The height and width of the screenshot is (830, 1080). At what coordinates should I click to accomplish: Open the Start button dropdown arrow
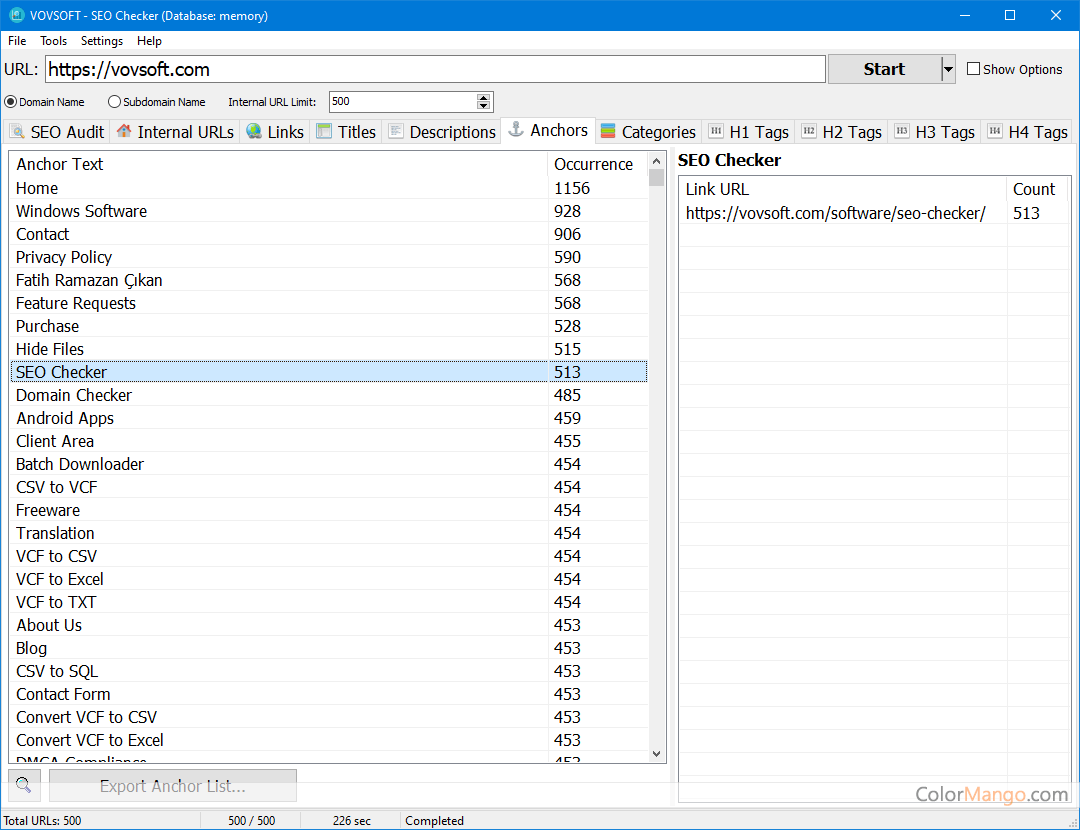coord(948,69)
